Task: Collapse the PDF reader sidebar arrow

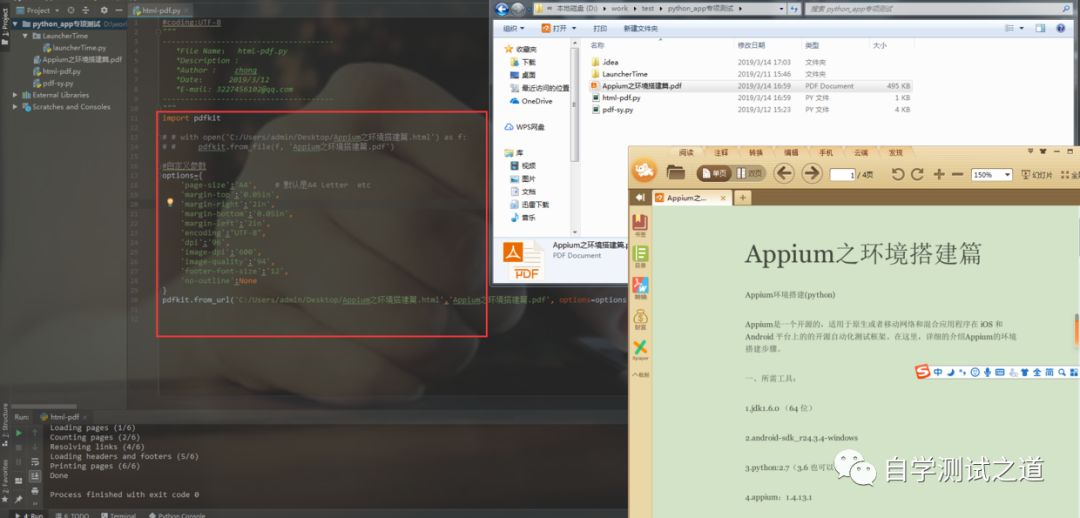Action: pyautogui.click(x=640, y=198)
